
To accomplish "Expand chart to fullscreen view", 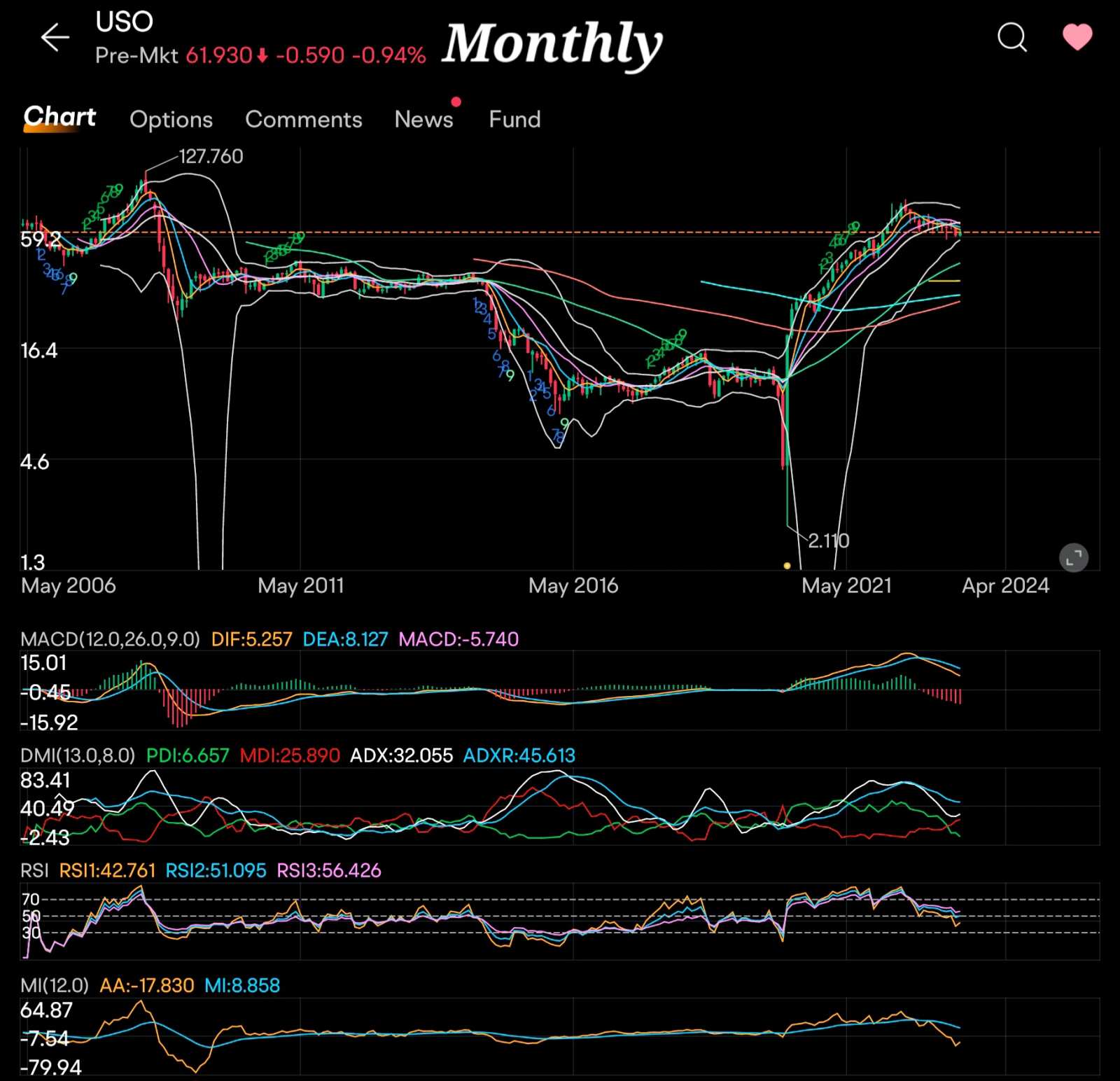I will point(1073,558).
